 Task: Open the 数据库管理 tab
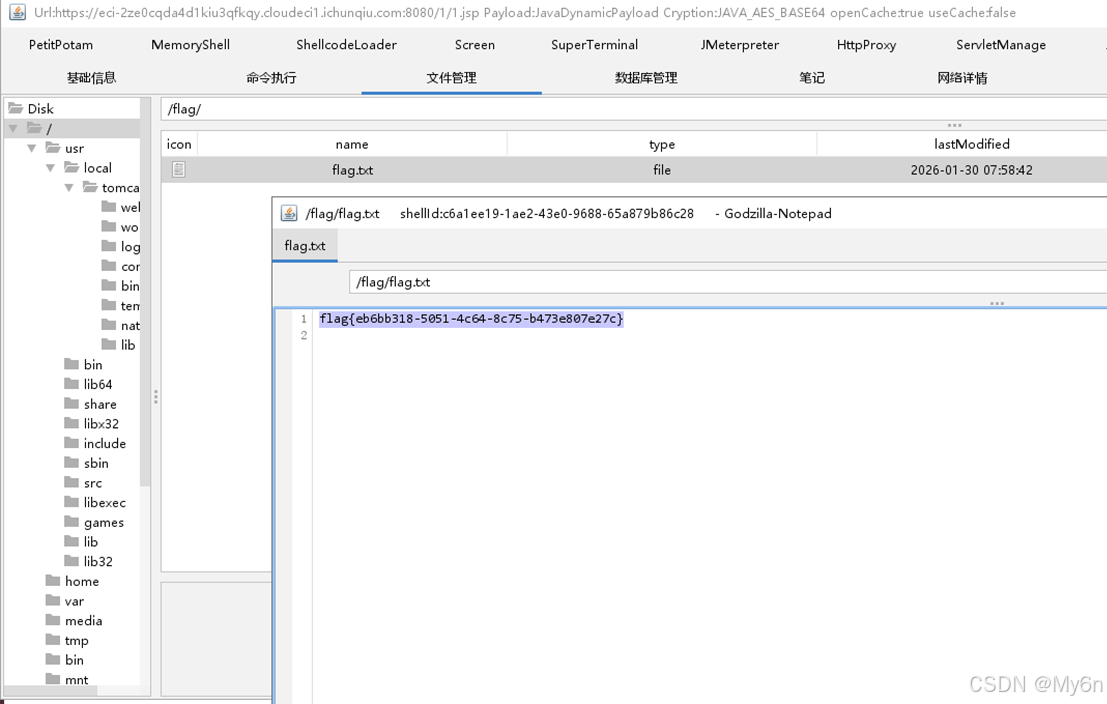tap(646, 78)
